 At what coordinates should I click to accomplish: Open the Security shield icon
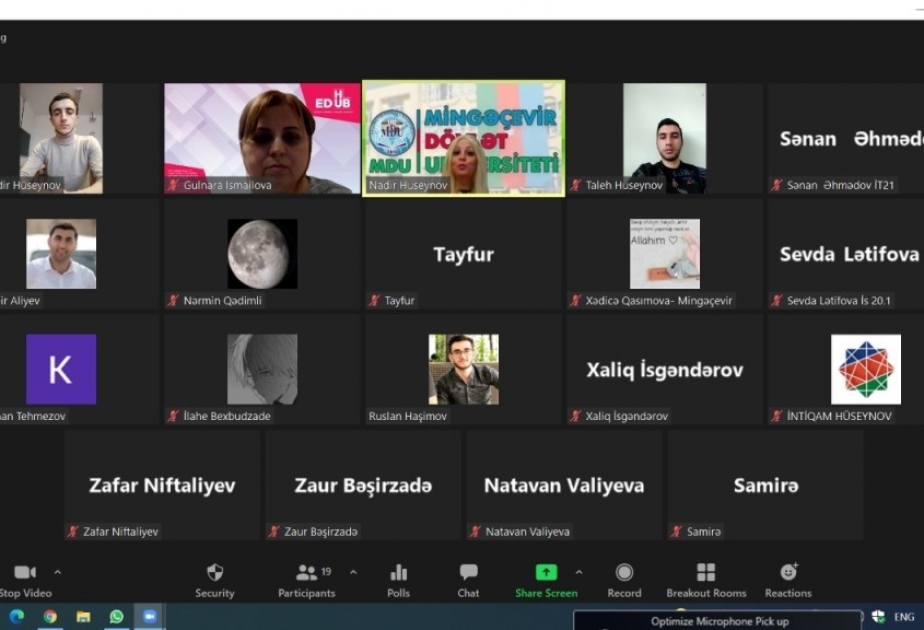tap(215, 572)
